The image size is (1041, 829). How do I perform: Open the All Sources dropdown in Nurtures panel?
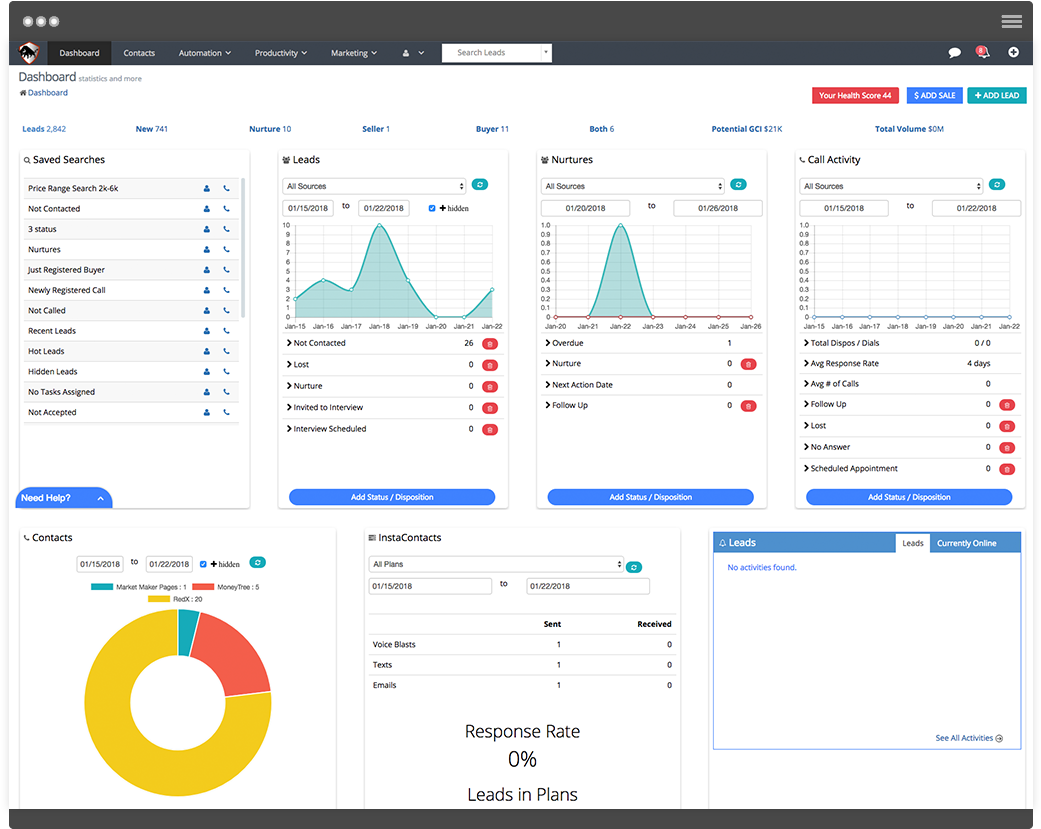632,185
